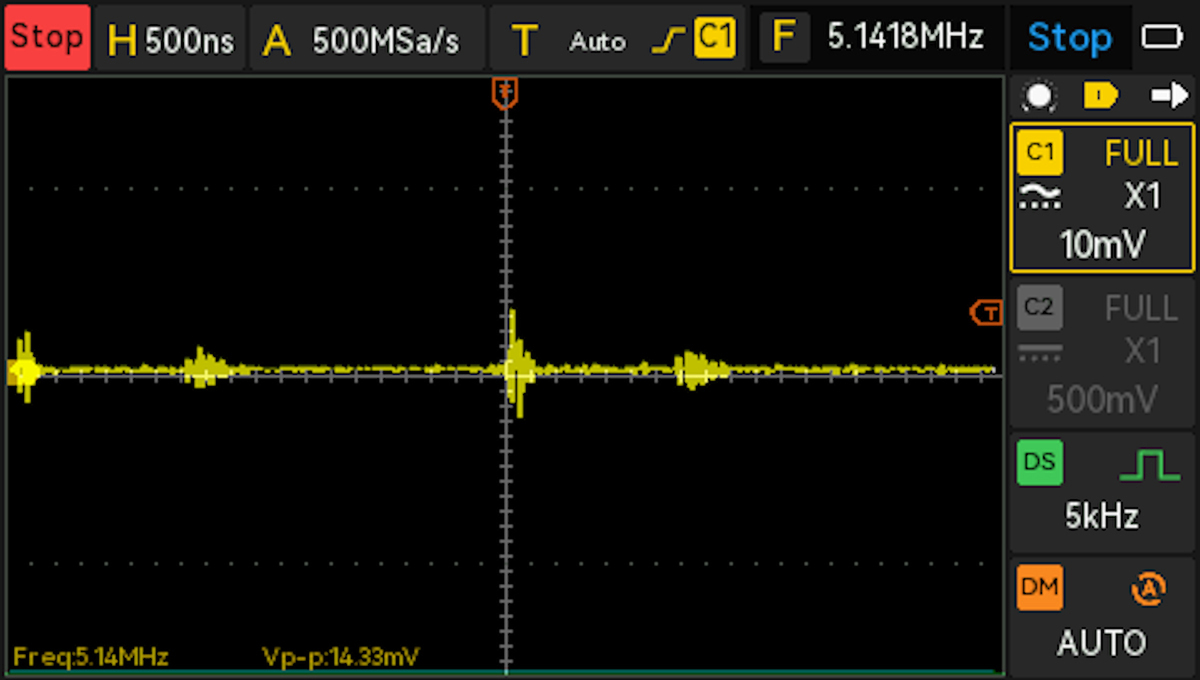Toggle channel C1 via its yellow badge
This screenshot has width=1200, height=680.
point(1040,153)
